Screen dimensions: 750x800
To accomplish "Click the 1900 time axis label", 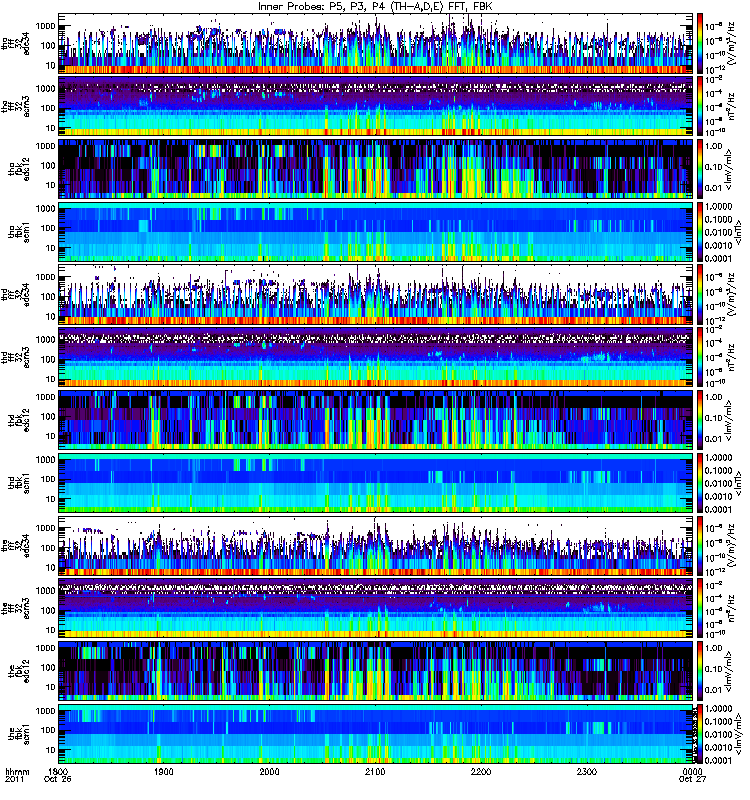I will pyautogui.click(x=164, y=771).
